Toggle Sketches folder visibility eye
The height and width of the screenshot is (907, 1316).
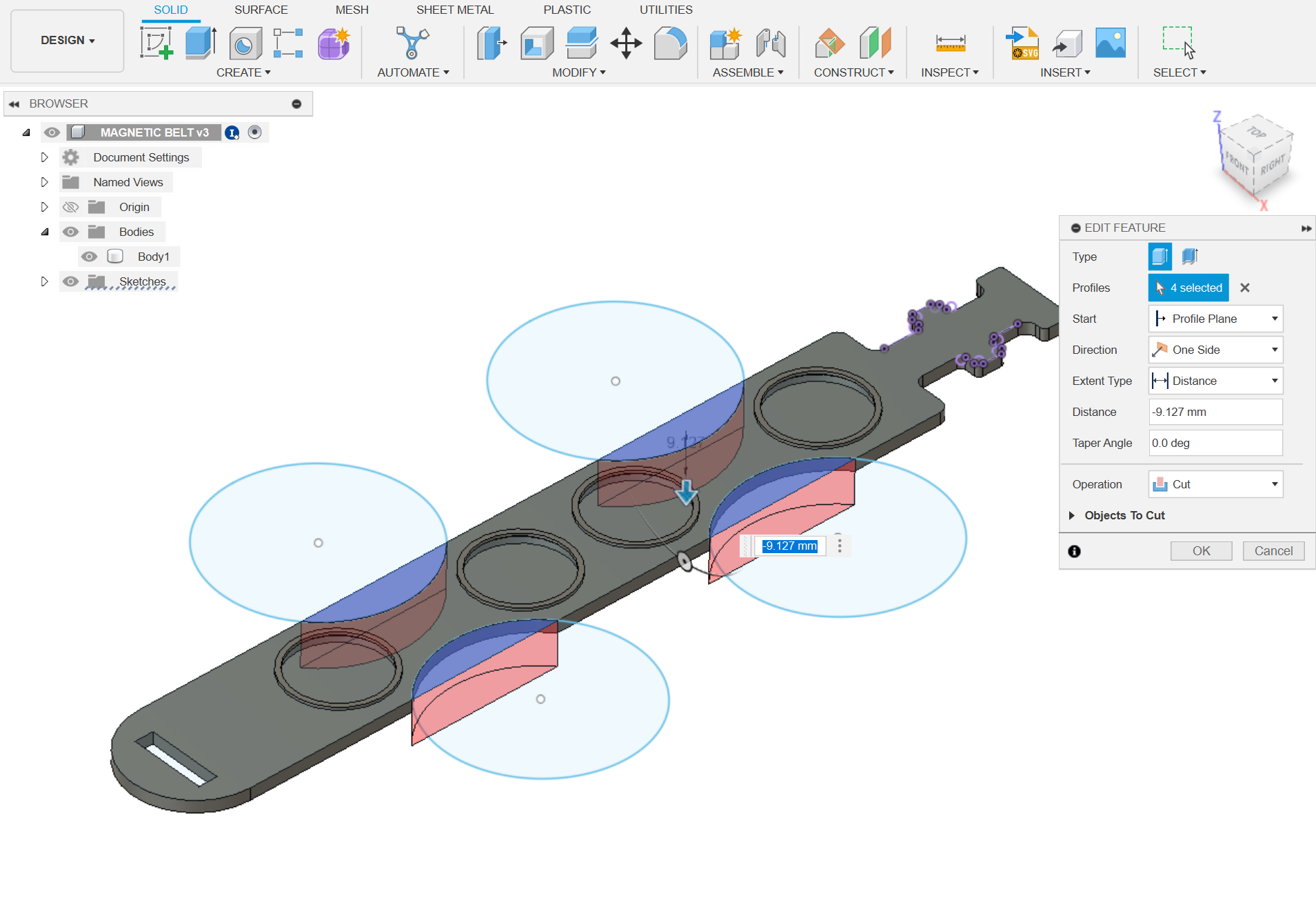[x=70, y=281]
